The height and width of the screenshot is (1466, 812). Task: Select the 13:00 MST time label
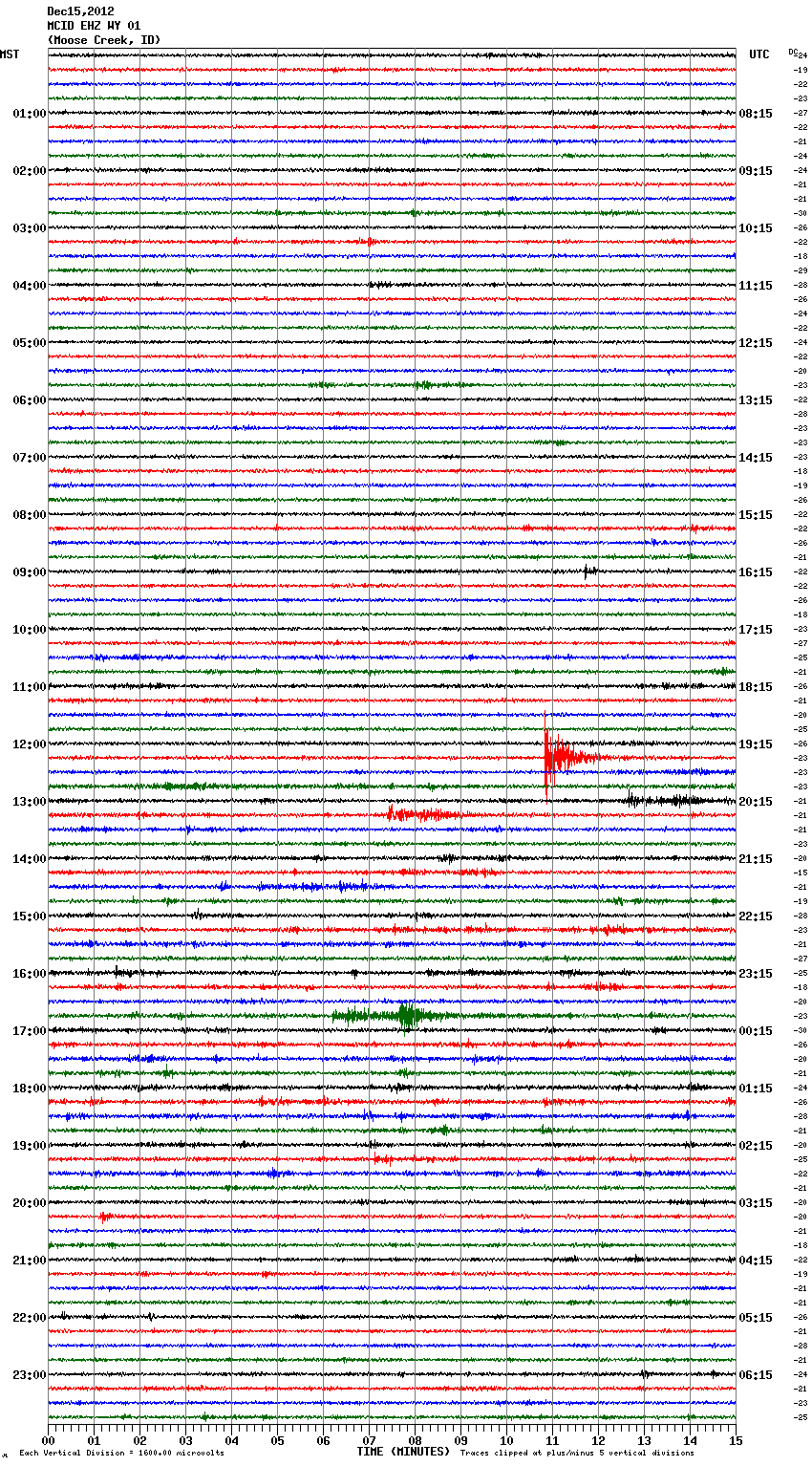tap(30, 802)
